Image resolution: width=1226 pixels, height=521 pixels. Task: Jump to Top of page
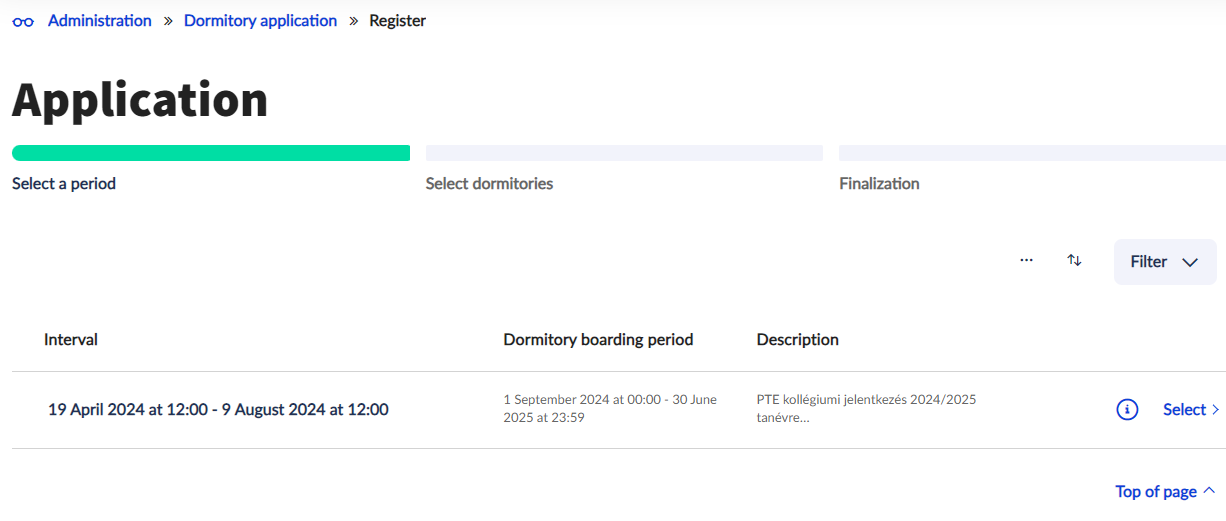pyautogui.click(x=1164, y=491)
